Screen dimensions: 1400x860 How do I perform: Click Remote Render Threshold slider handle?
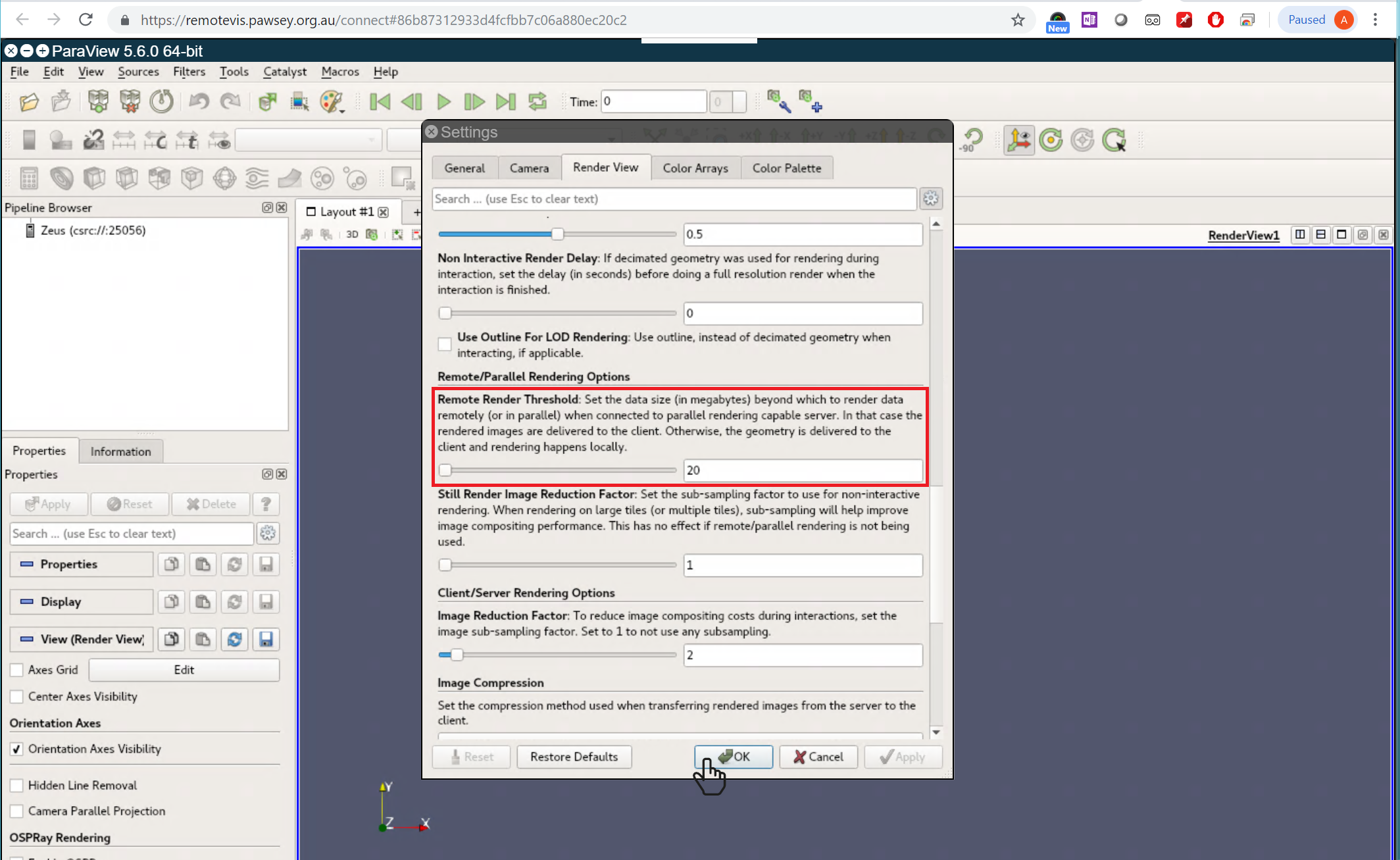tap(445, 470)
